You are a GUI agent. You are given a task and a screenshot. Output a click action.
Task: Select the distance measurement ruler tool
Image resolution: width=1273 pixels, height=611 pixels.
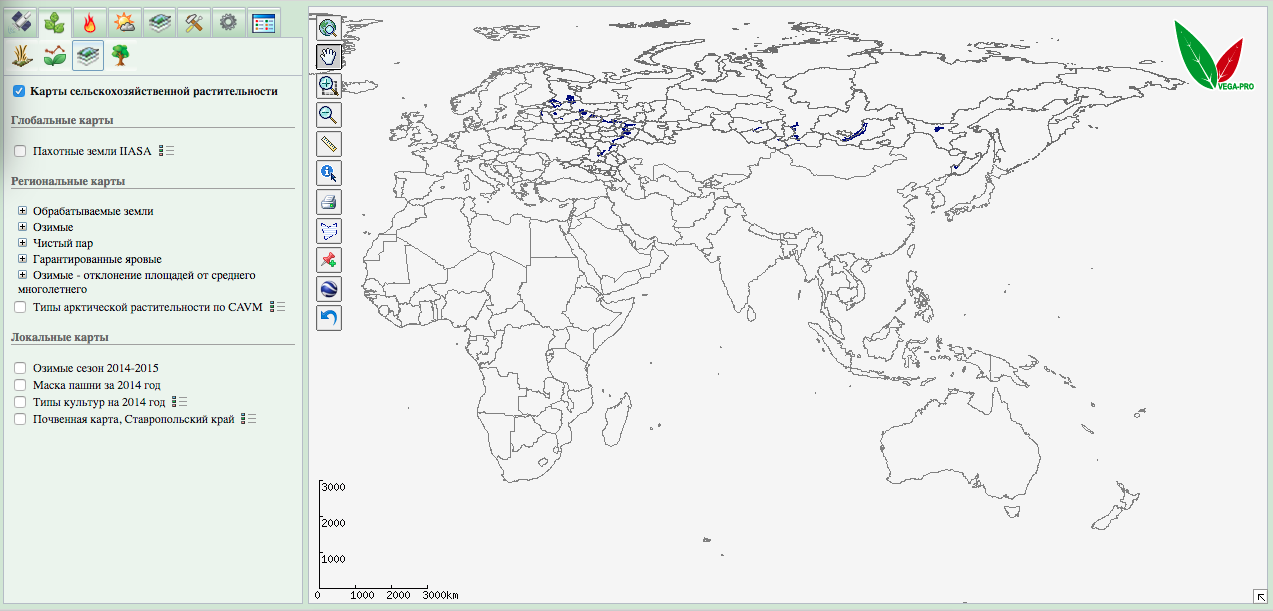pyautogui.click(x=329, y=143)
